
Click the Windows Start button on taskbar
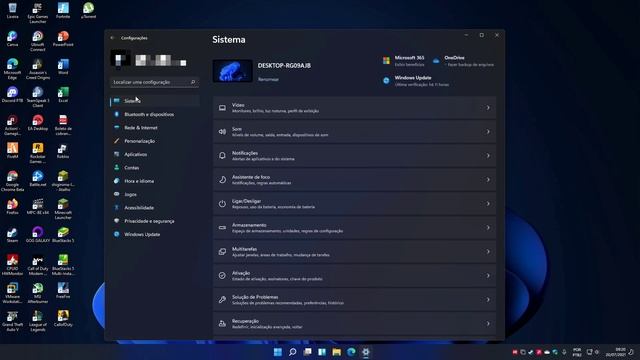(278, 352)
